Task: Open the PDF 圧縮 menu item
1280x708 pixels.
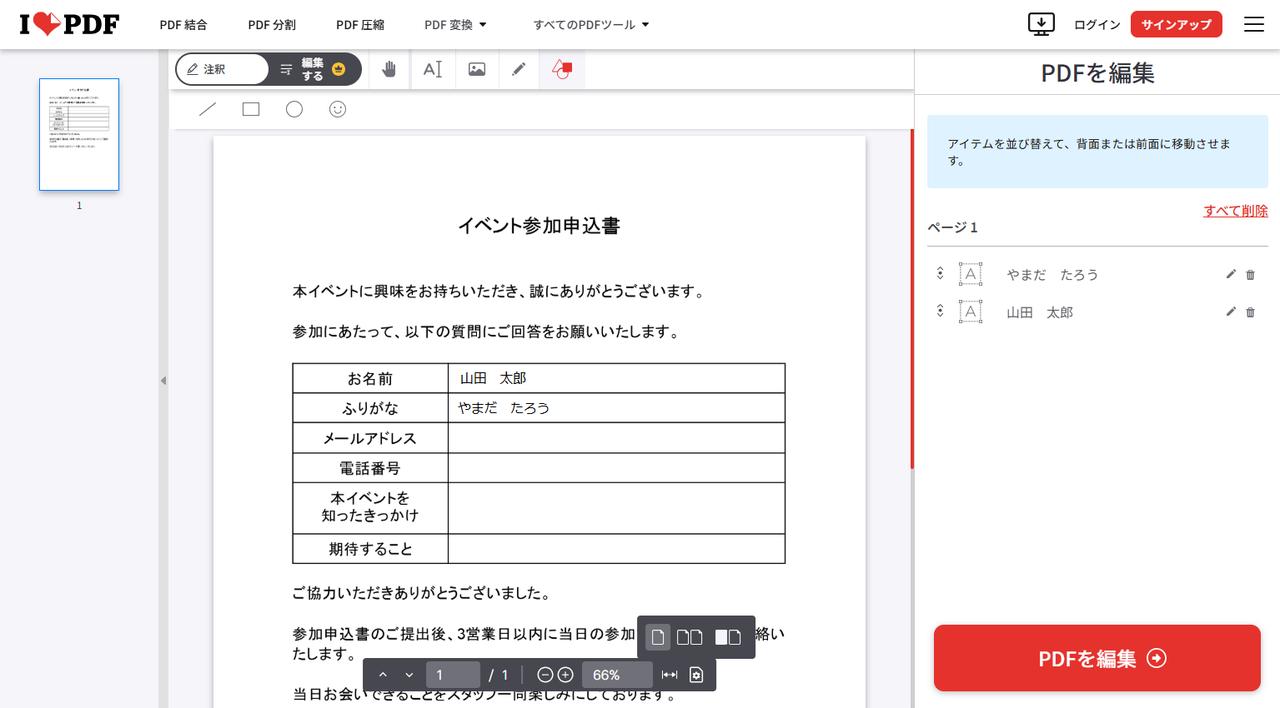Action: coord(360,25)
